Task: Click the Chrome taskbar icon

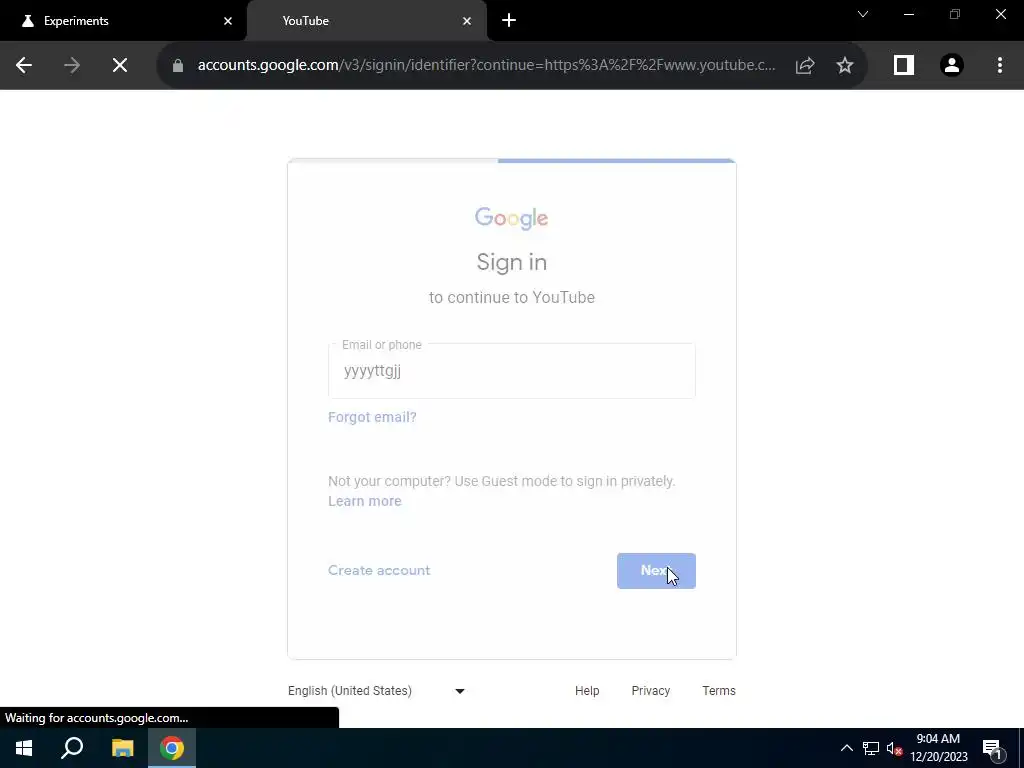Action: [x=172, y=748]
